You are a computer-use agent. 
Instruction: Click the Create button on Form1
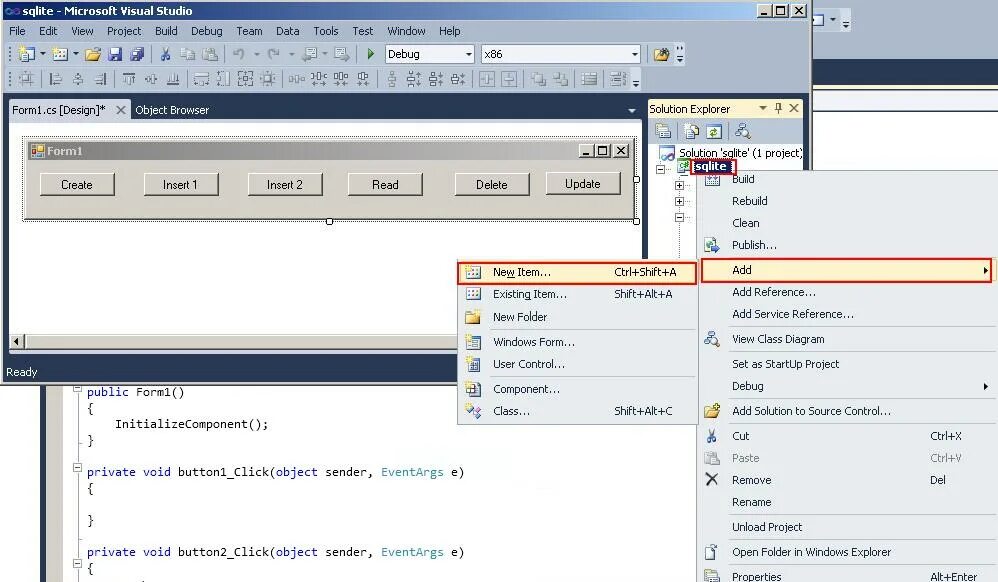77,185
